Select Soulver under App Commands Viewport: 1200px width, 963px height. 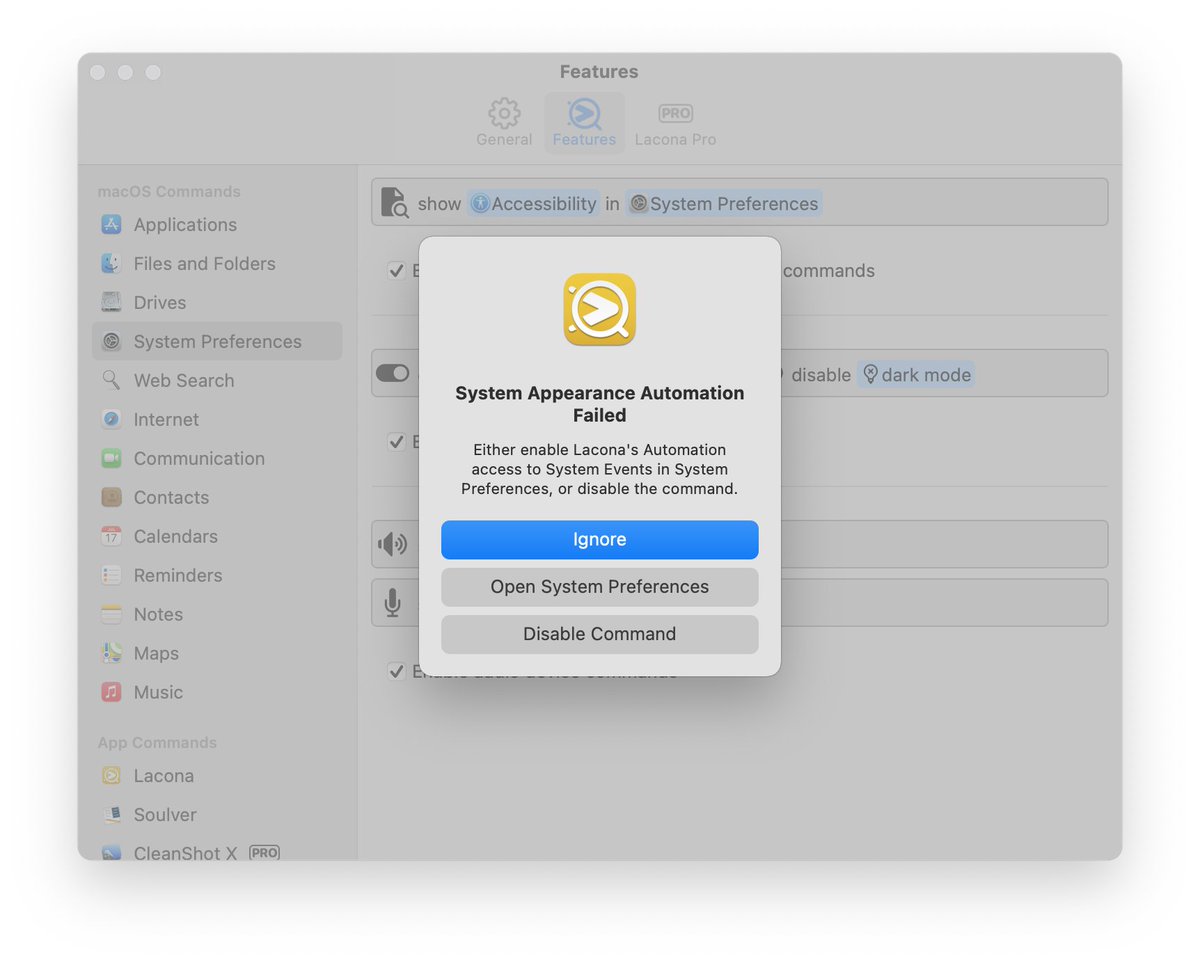click(x=217, y=815)
